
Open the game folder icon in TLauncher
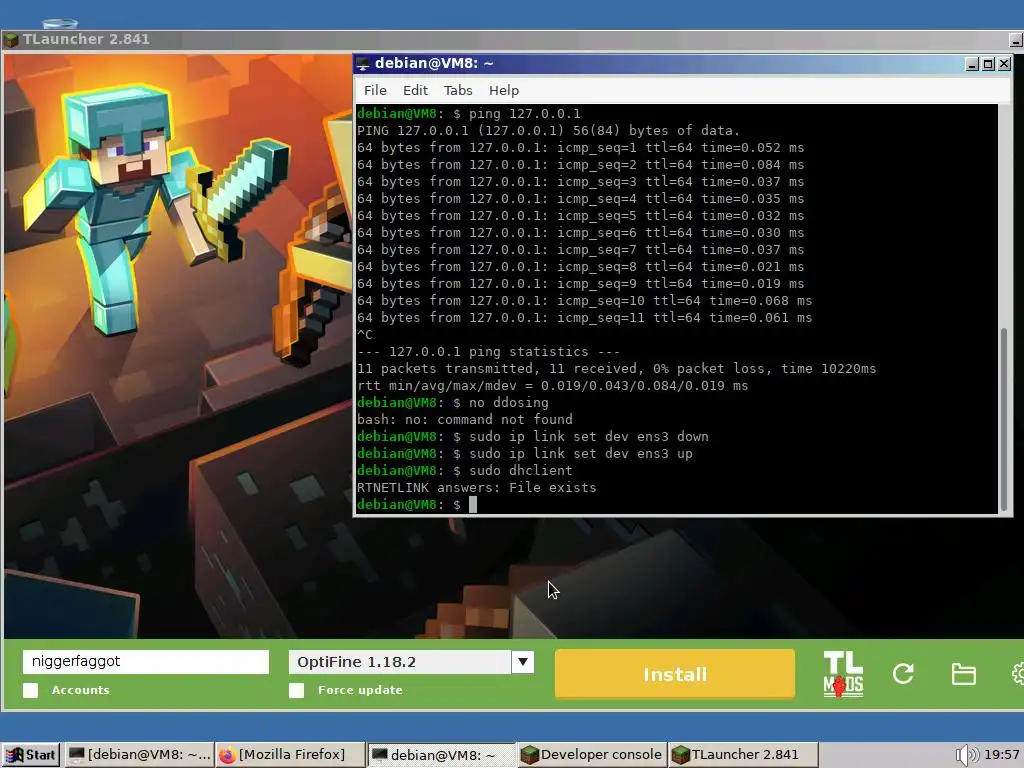tap(963, 673)
